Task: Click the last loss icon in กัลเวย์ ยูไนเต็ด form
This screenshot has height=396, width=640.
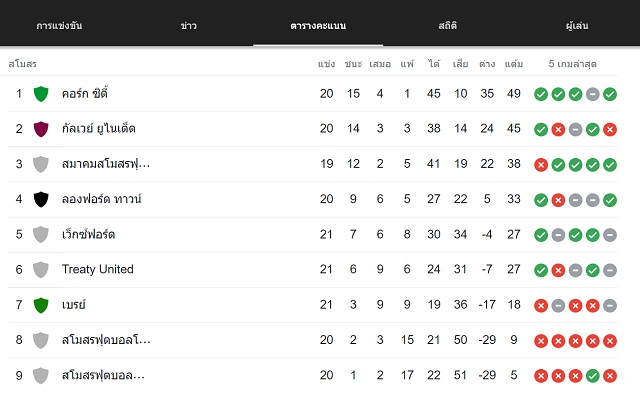Action: tap(610, 129)
